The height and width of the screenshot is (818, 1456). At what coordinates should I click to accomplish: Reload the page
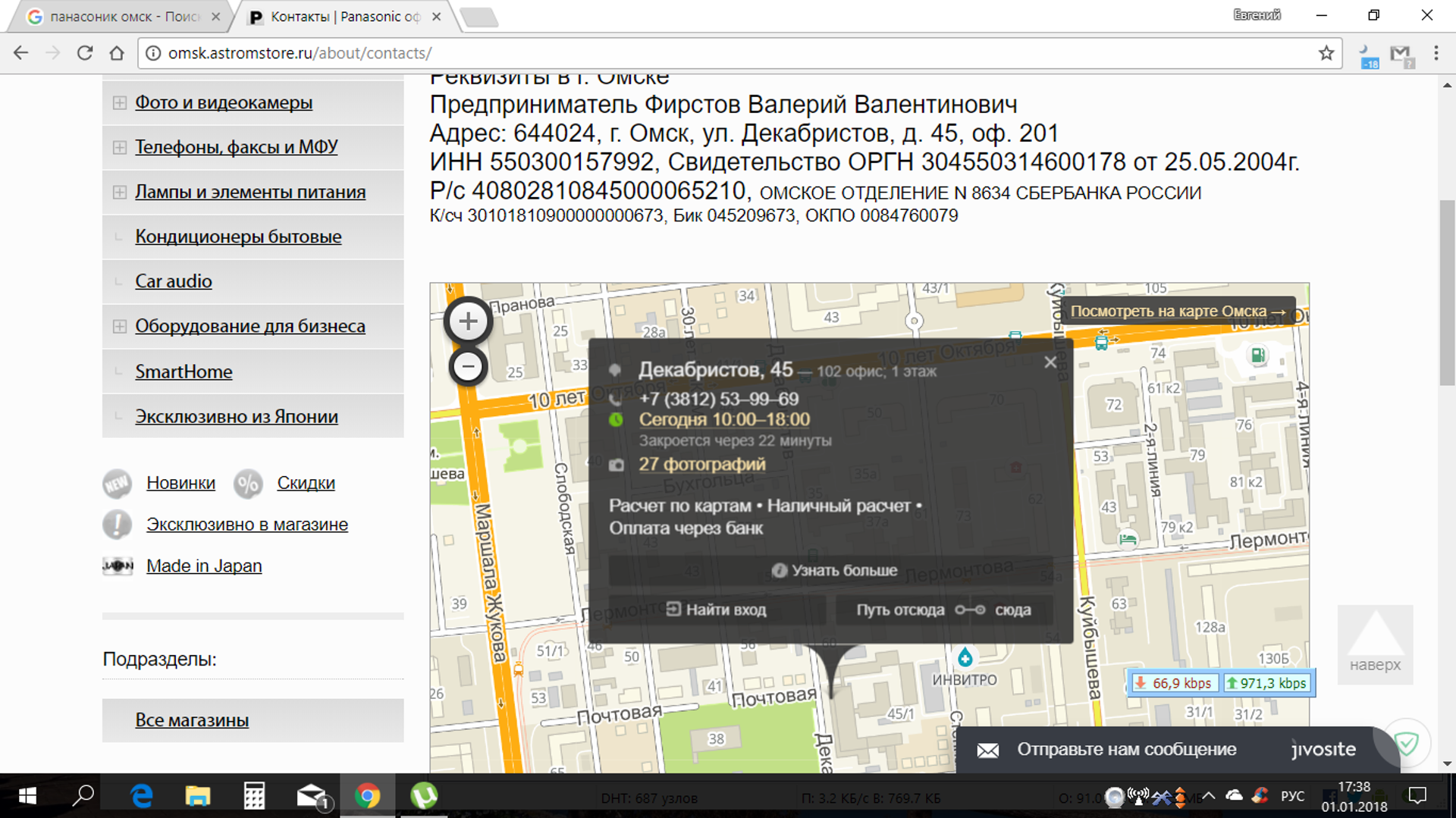click(85, 53)
